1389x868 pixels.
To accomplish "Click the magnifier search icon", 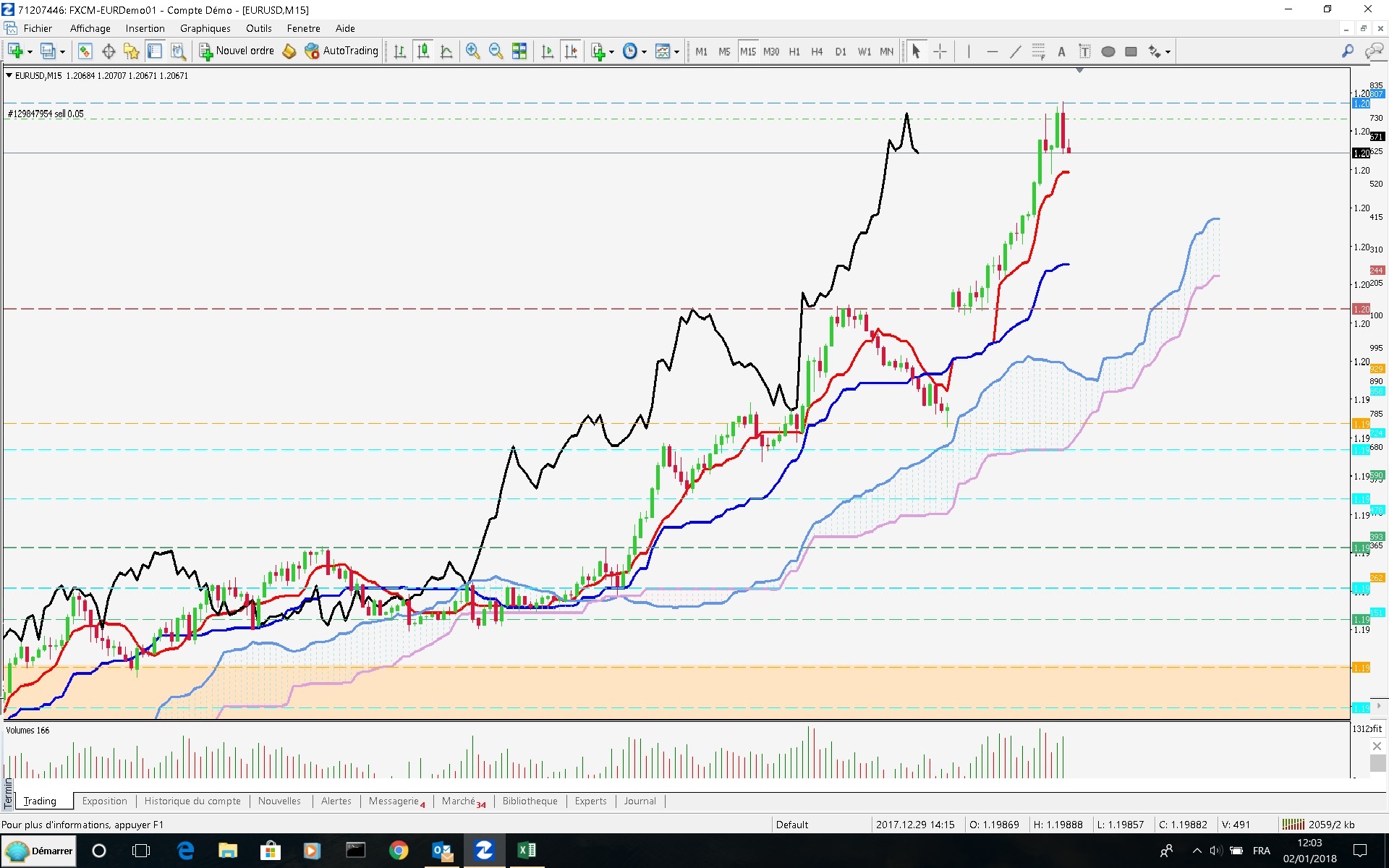I will [x=1347, y=51].
